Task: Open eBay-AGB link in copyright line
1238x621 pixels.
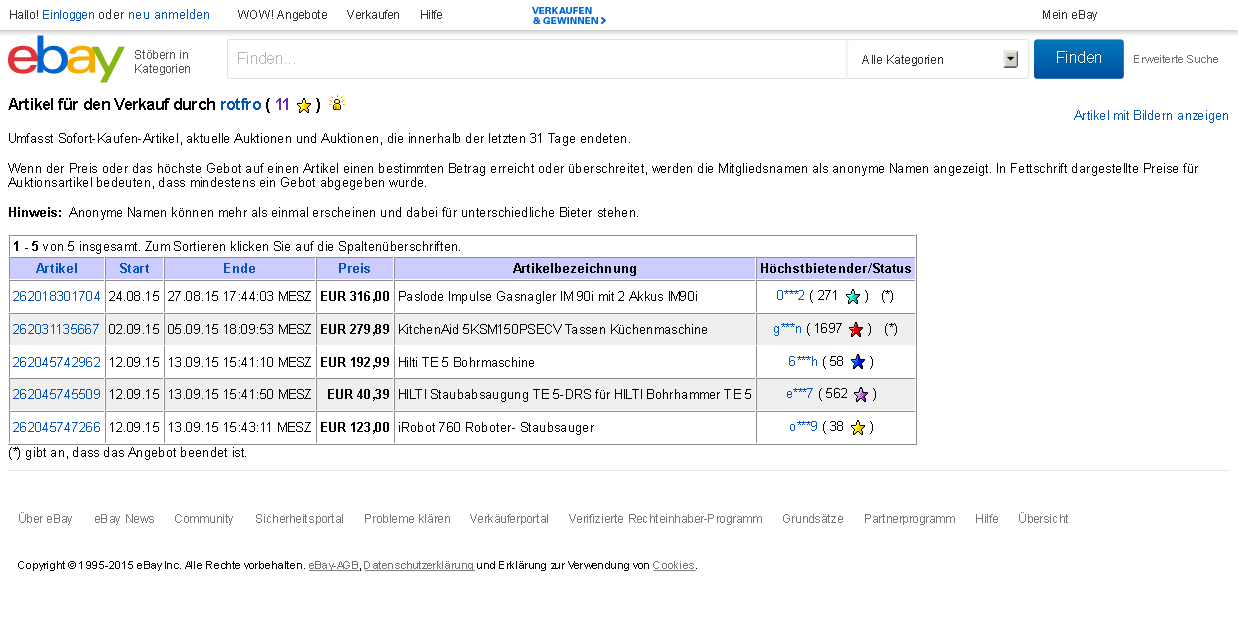Action: tap(334, 566)
